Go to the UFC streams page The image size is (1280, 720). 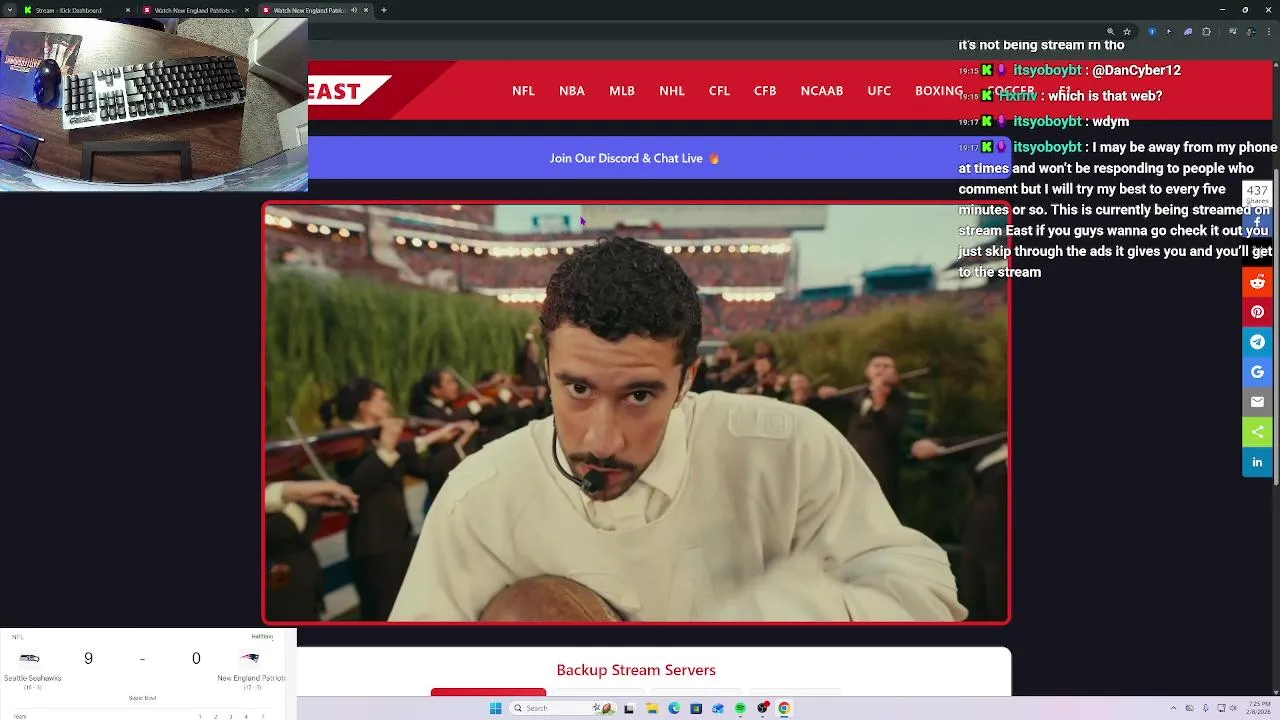coord(879,91)
